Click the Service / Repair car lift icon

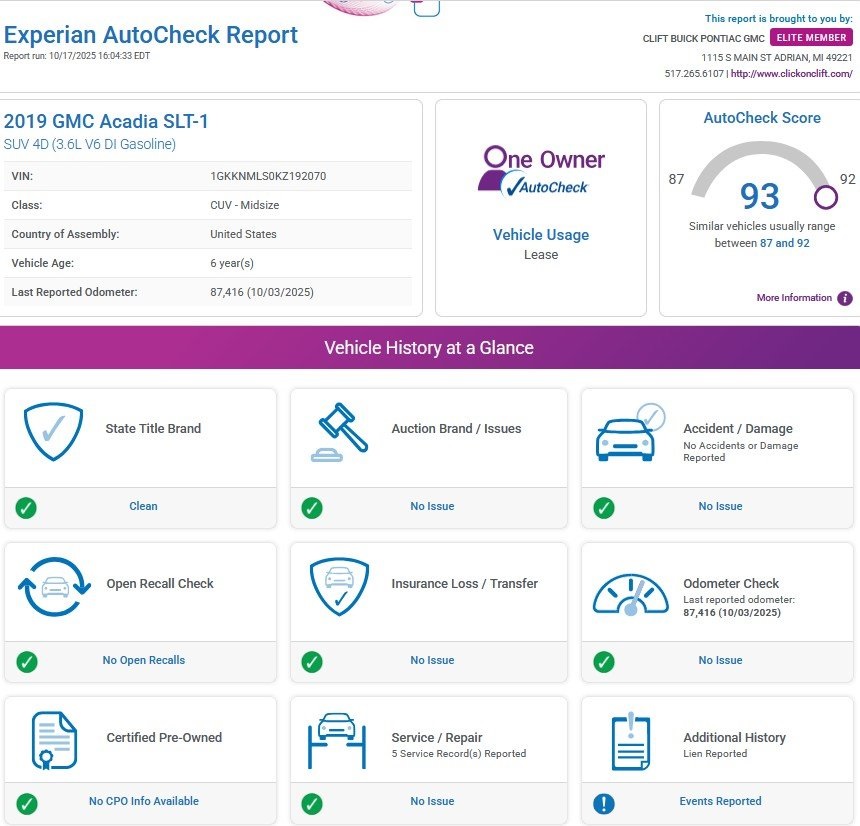click(x=339, y=741)
